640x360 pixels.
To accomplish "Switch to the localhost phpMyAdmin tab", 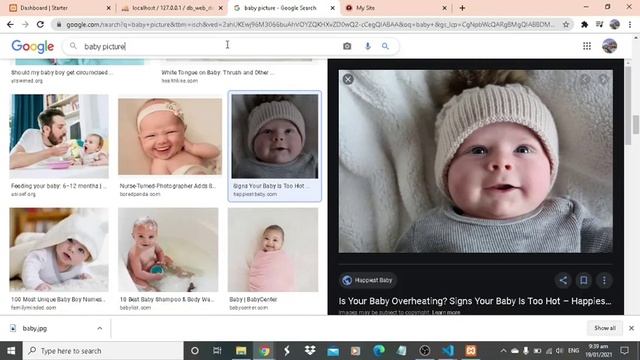I will tap(171, 8).
